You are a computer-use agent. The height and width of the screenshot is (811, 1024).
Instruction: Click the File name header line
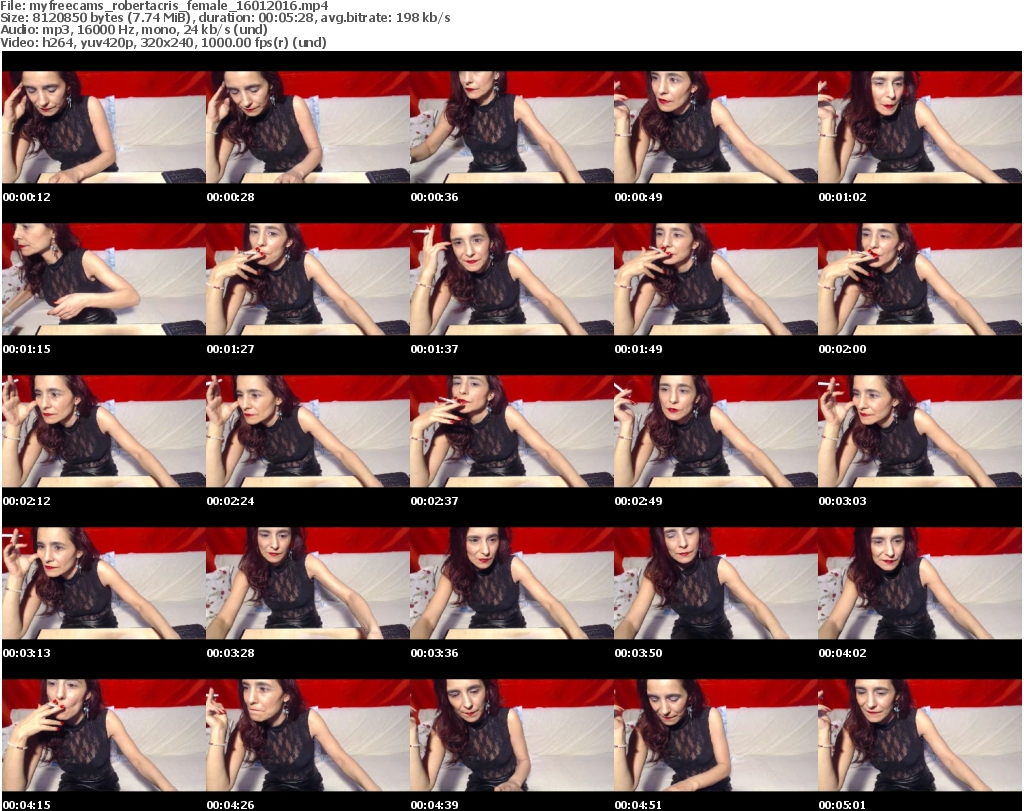click(x=165, y=6)
